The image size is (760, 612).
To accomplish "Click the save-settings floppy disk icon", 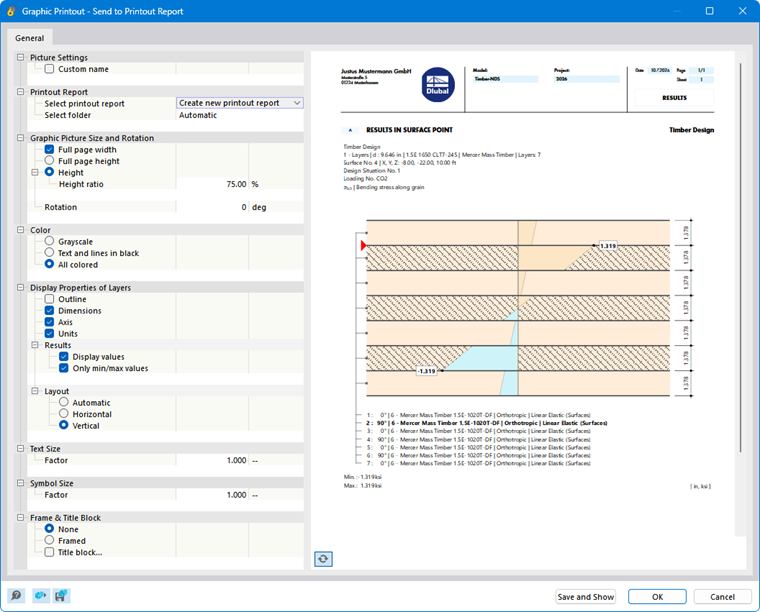I will tap(62, 596).
